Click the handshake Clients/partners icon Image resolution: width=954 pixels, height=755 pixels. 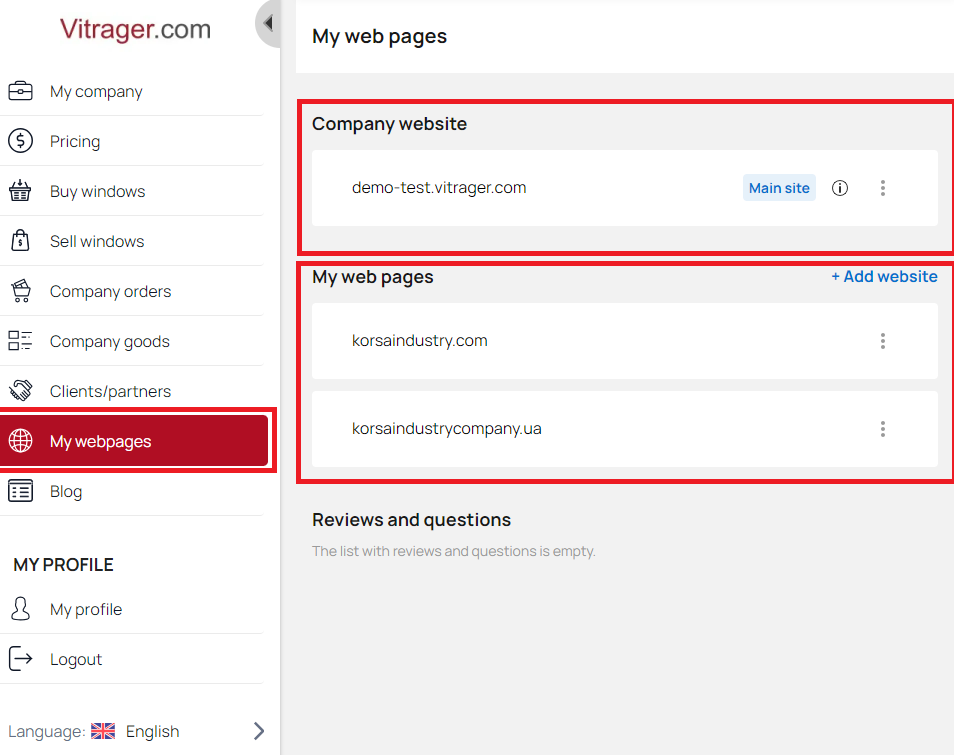click(x=20, y=390)
